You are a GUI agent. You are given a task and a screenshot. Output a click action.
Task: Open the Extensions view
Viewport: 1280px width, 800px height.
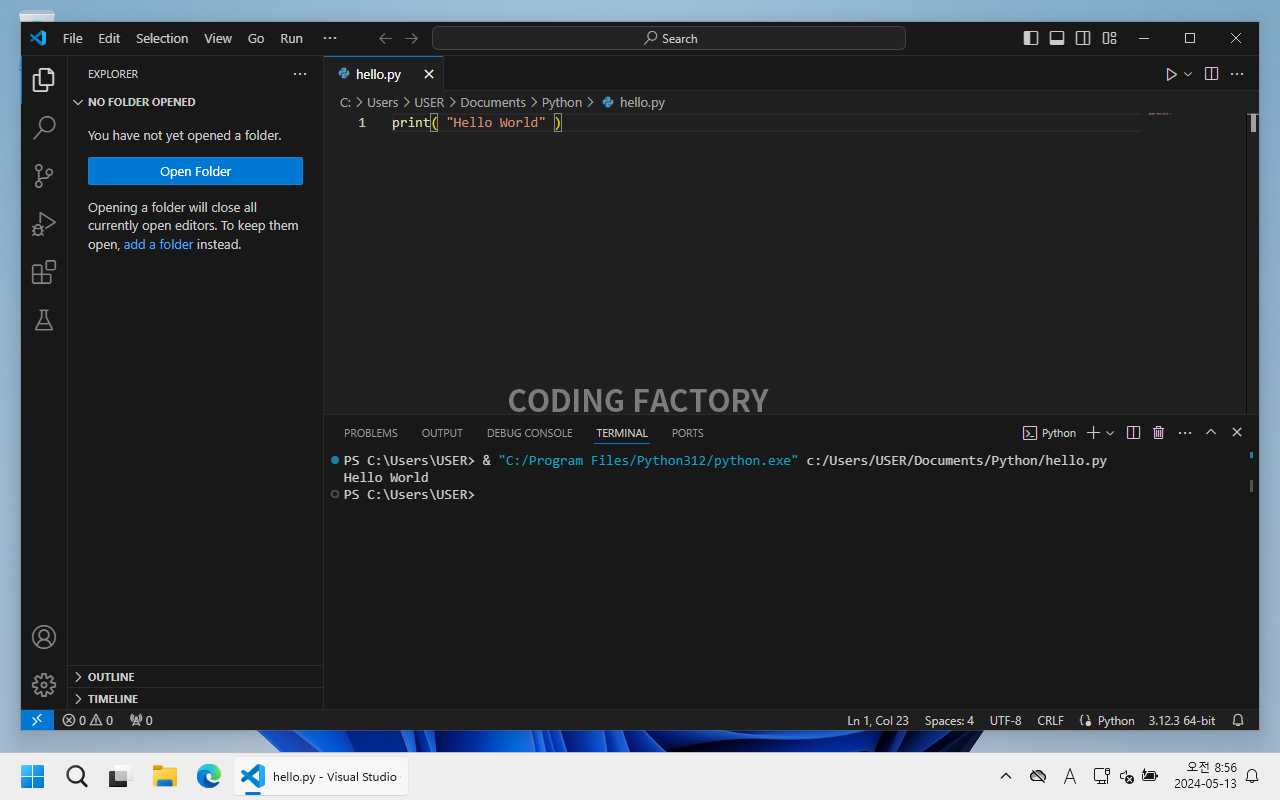(44, 272)
